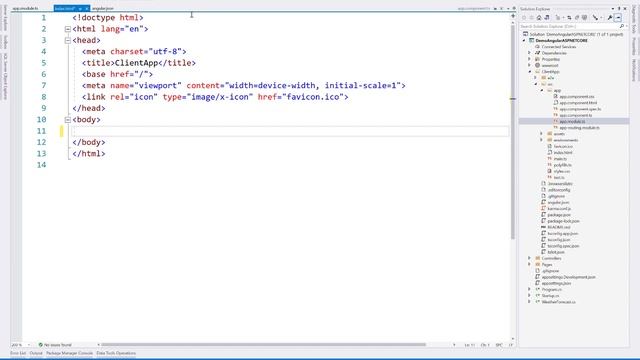
Task: Click the horizontal scrollbar of the code editor
Action: [263, 345]
